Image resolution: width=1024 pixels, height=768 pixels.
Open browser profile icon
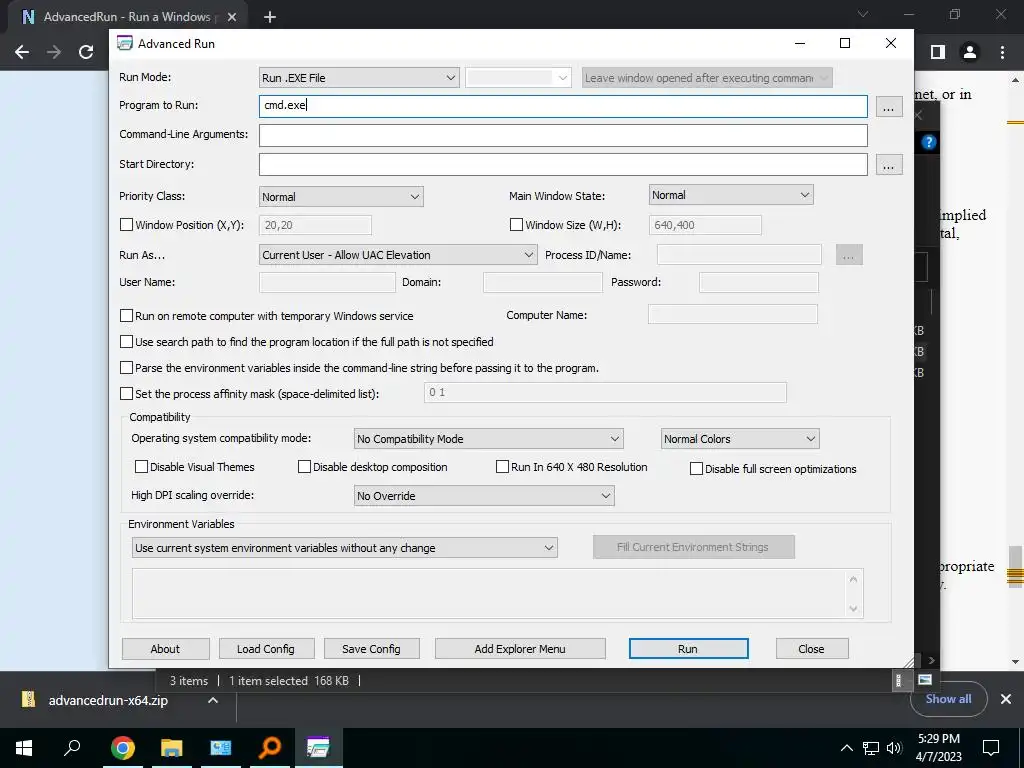[970, 52]
